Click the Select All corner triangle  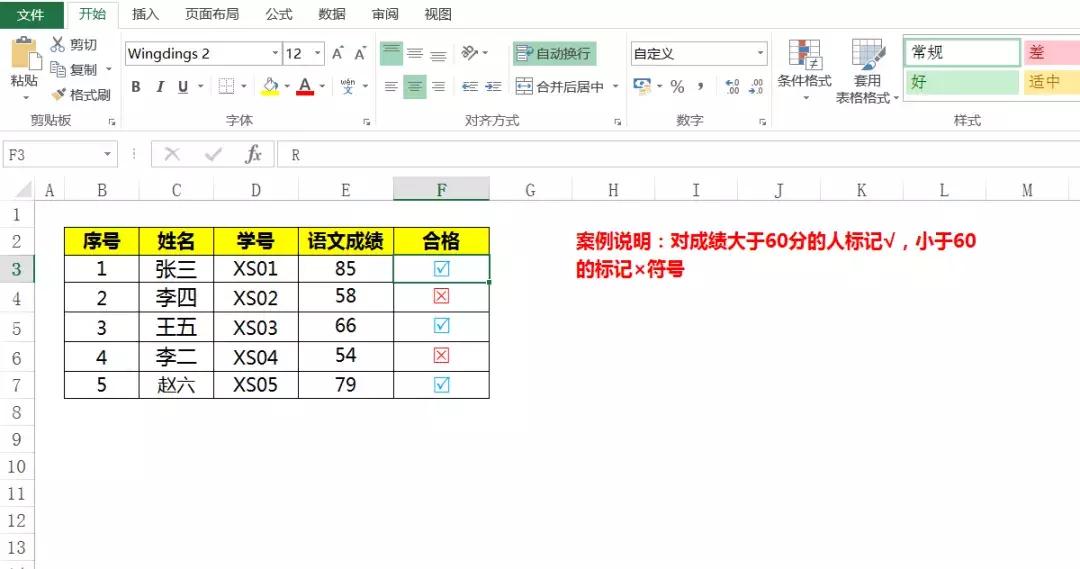(22, 189)
